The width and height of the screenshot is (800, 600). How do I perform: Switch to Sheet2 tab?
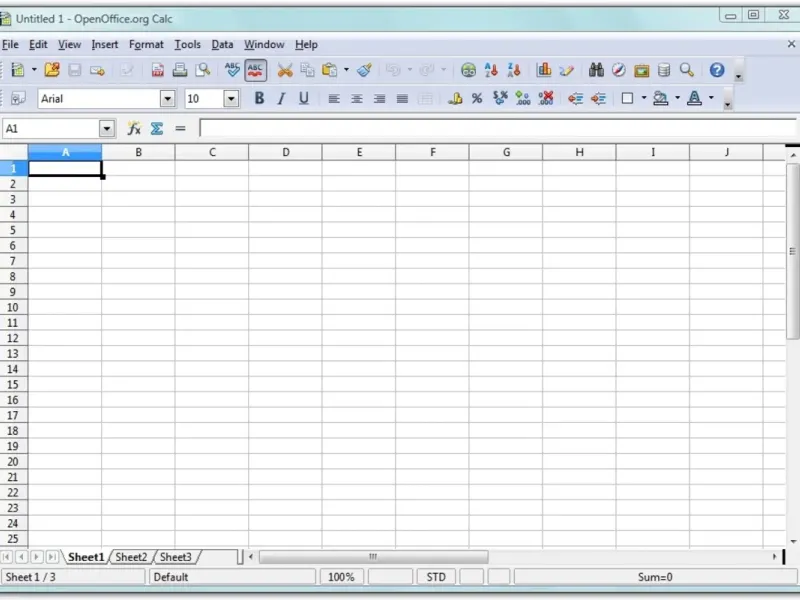click(x=131, y=557)
